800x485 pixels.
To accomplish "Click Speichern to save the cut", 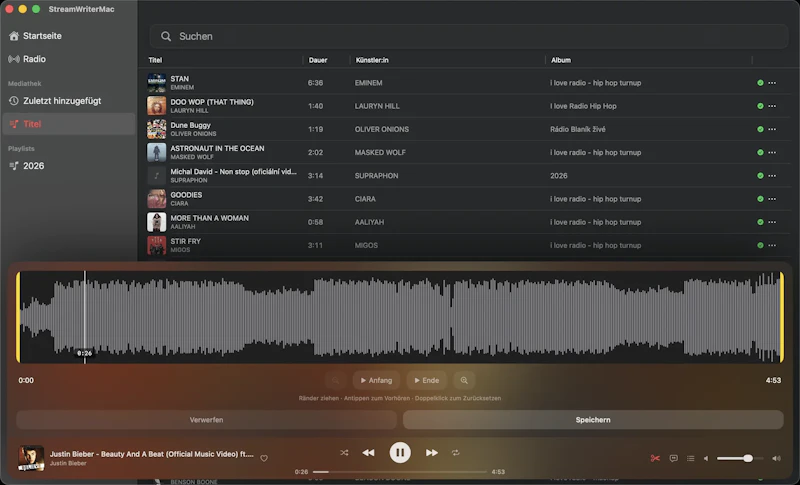I will [593, 420].
